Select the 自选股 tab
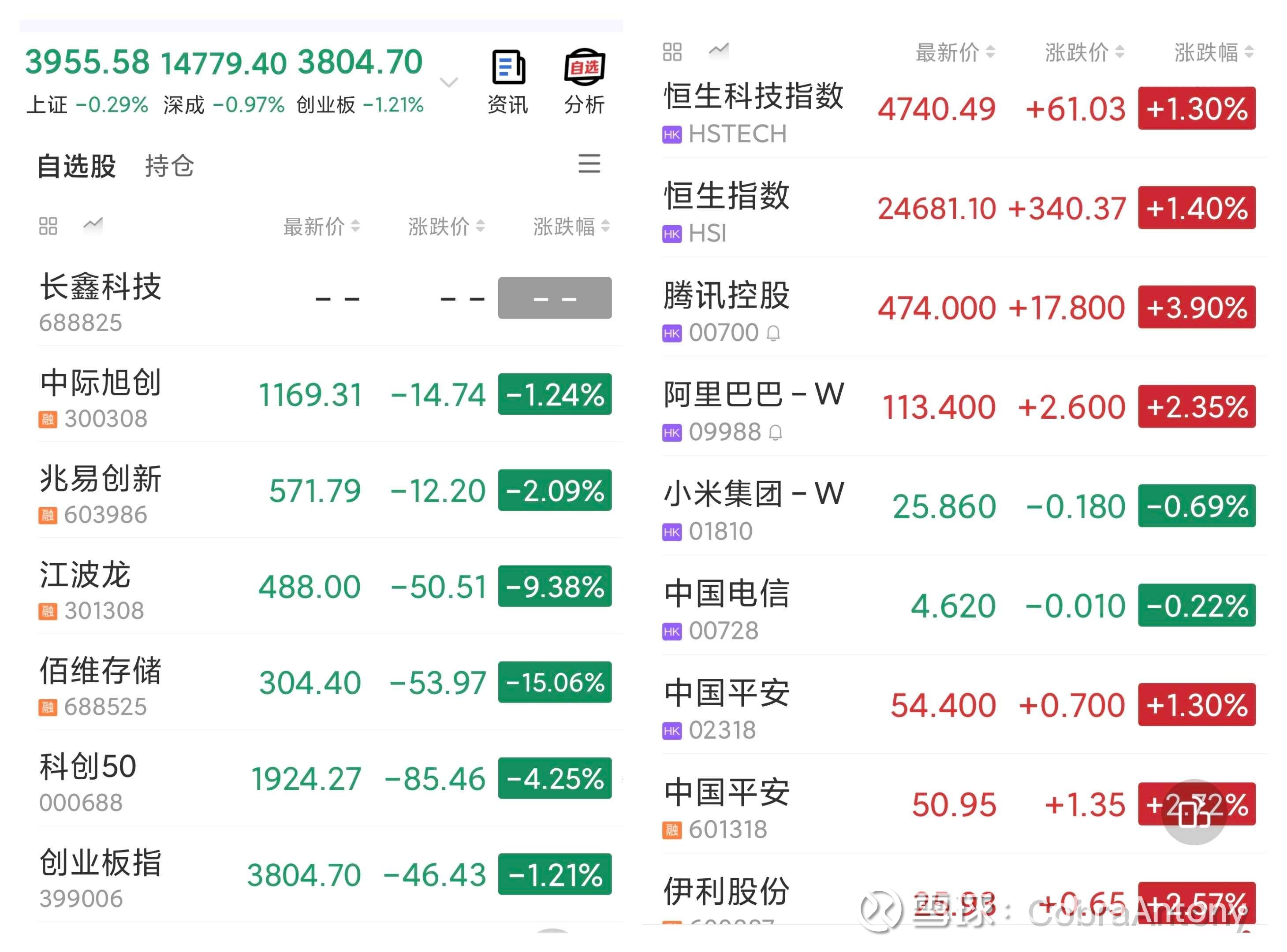The width and height of the screenshot is (1287, 952). (77, 166)
